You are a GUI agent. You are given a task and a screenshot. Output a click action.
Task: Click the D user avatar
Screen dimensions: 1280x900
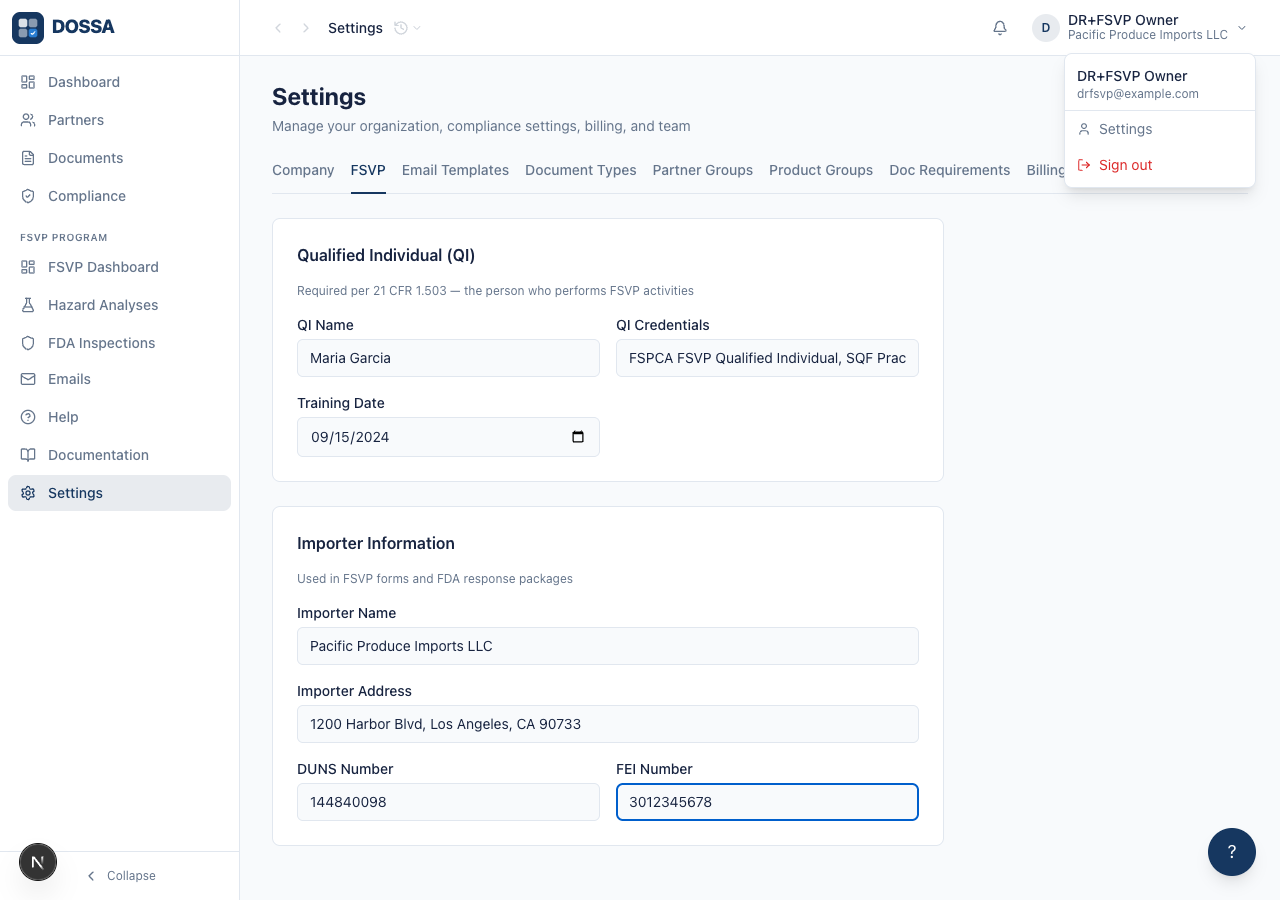pos(1046,28)
